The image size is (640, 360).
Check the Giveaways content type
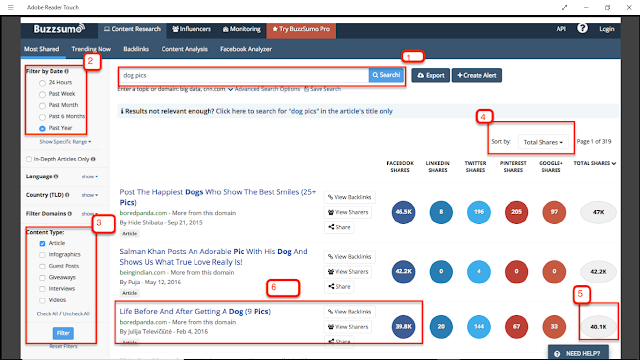coord(42,278)
